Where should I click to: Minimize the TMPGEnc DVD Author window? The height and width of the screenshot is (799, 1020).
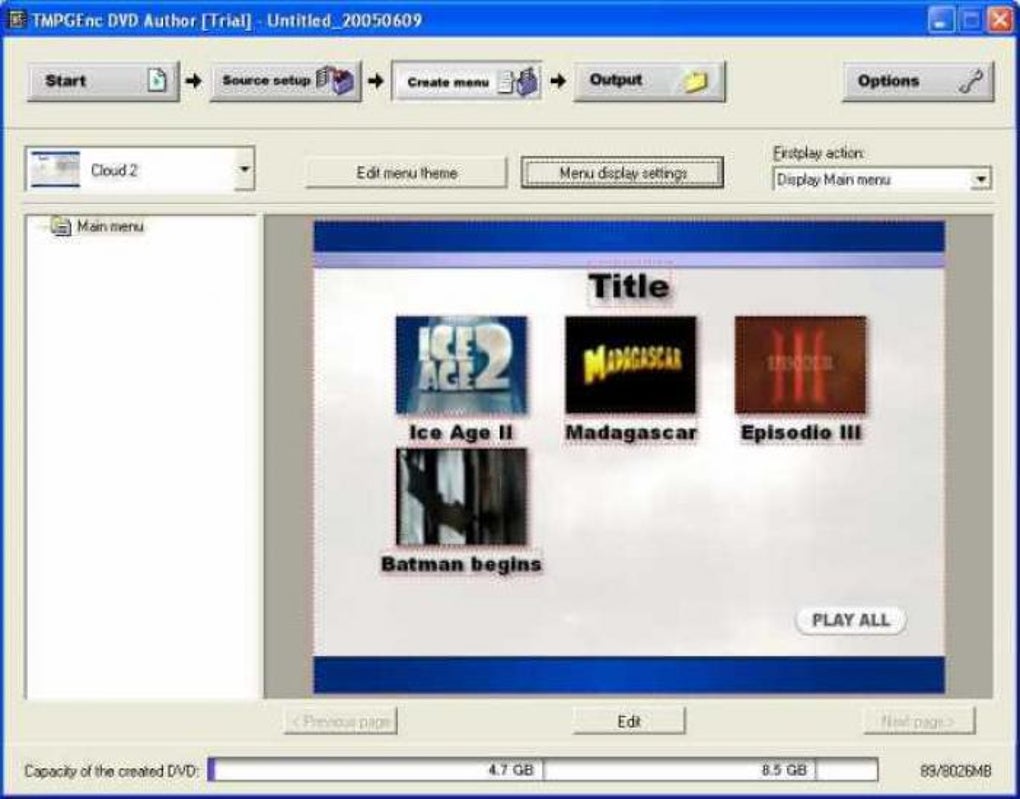[941, 20]
